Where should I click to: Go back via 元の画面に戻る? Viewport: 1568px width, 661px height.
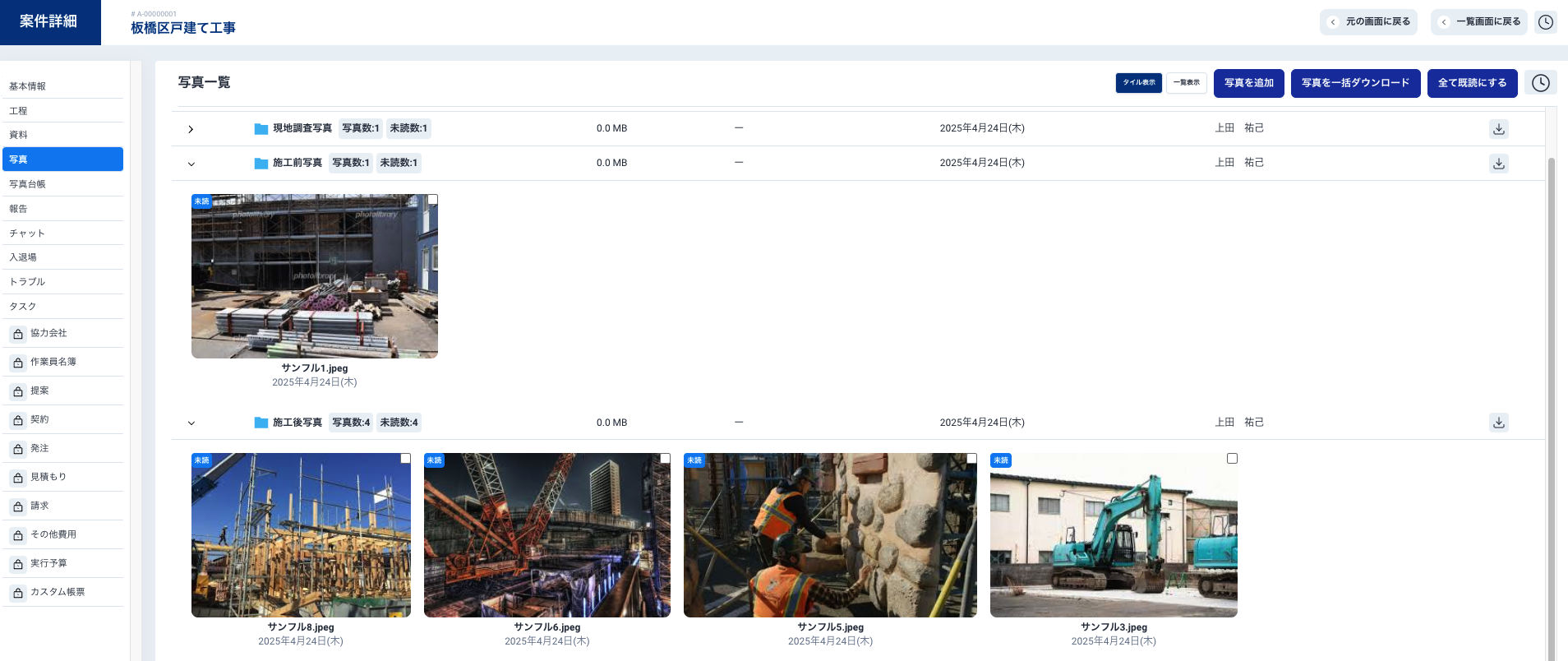(x=1368, y=22)
